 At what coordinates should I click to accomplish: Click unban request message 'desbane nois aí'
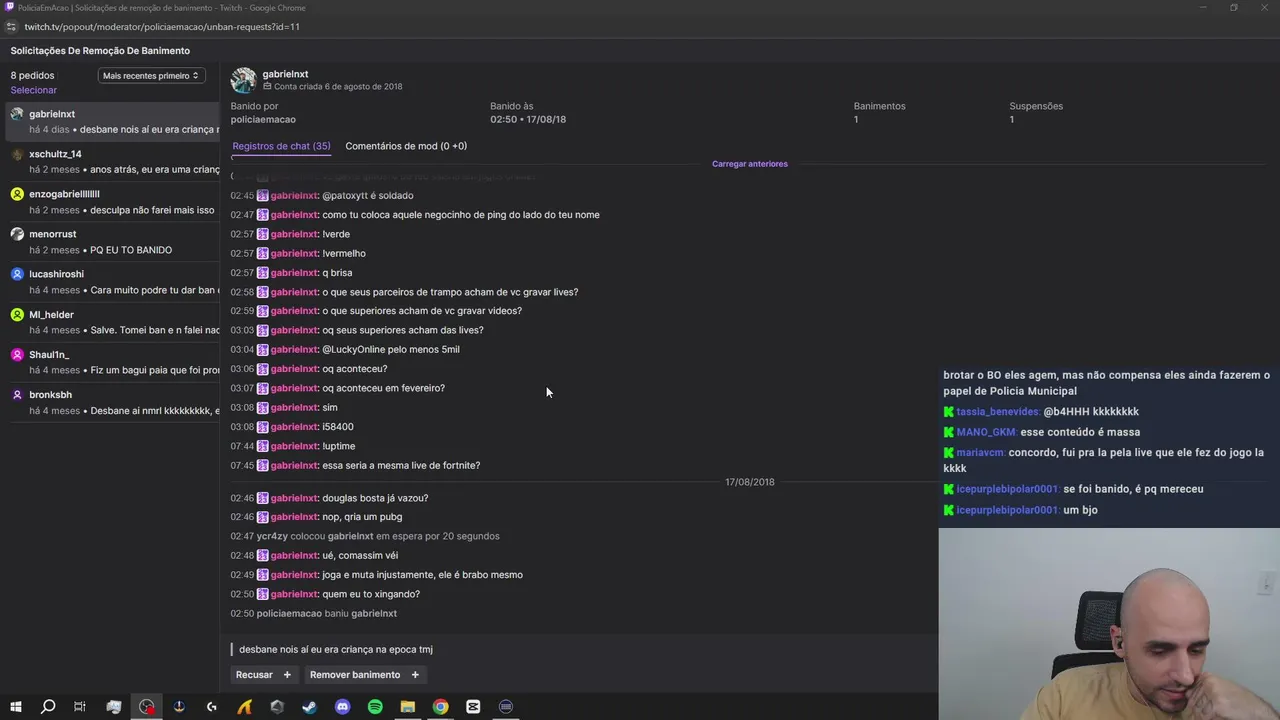pyautogui.click(x=336, y=649)
